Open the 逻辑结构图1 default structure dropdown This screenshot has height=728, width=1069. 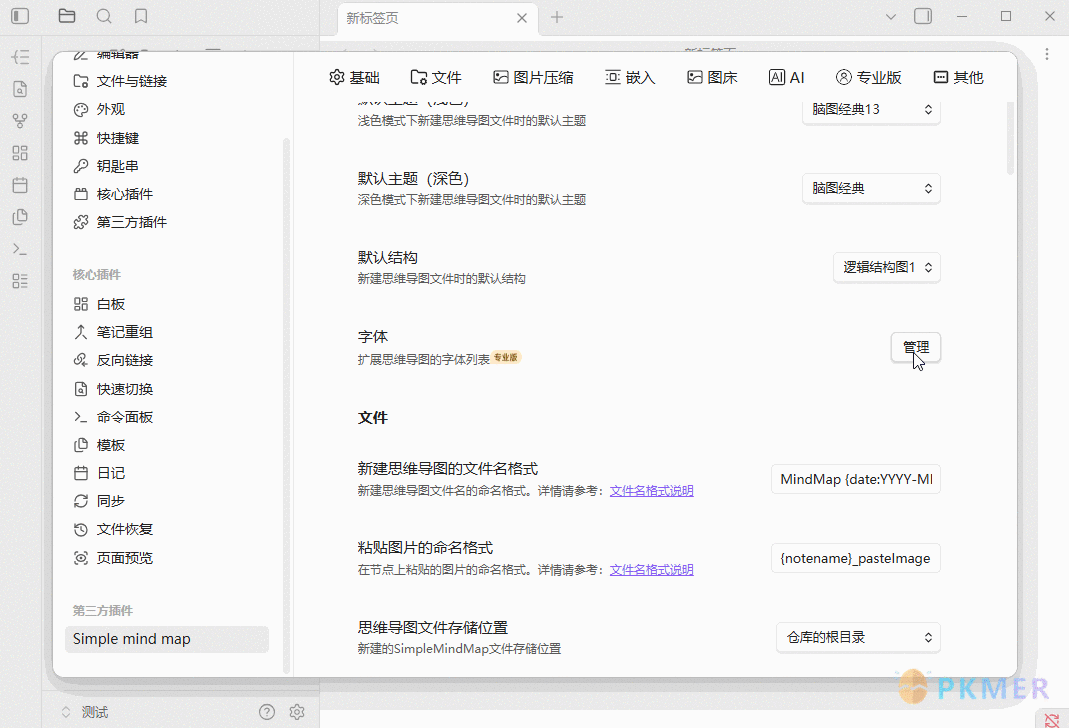click(887, 267)
